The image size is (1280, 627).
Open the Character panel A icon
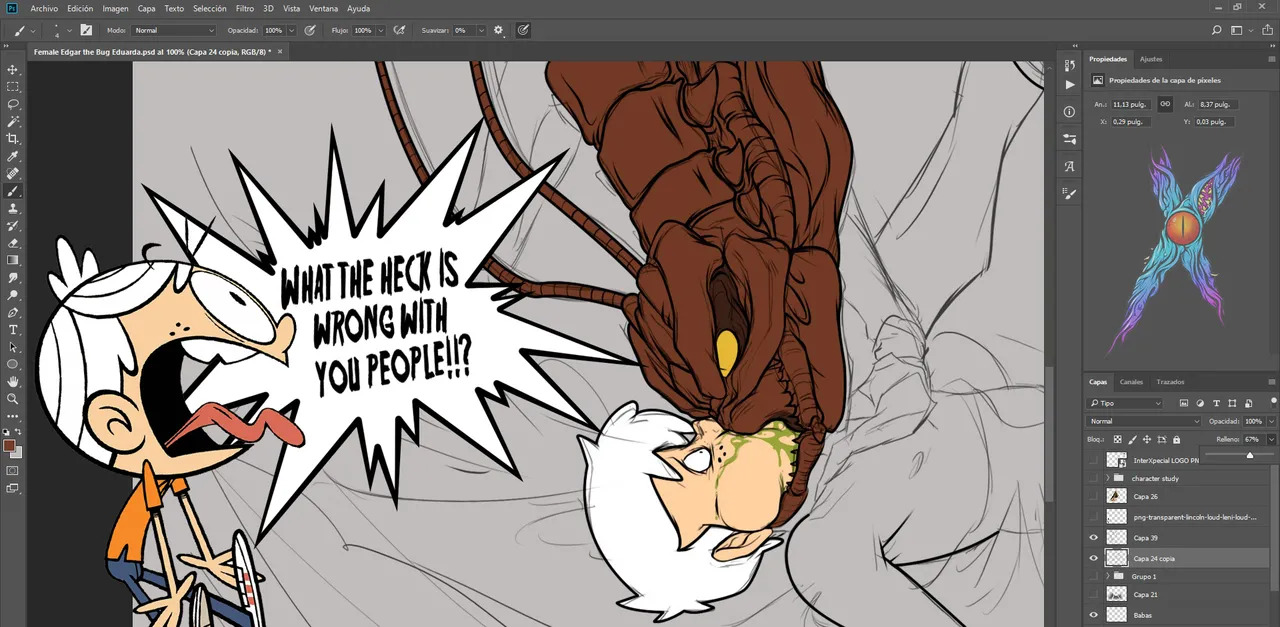point(1069,166)
